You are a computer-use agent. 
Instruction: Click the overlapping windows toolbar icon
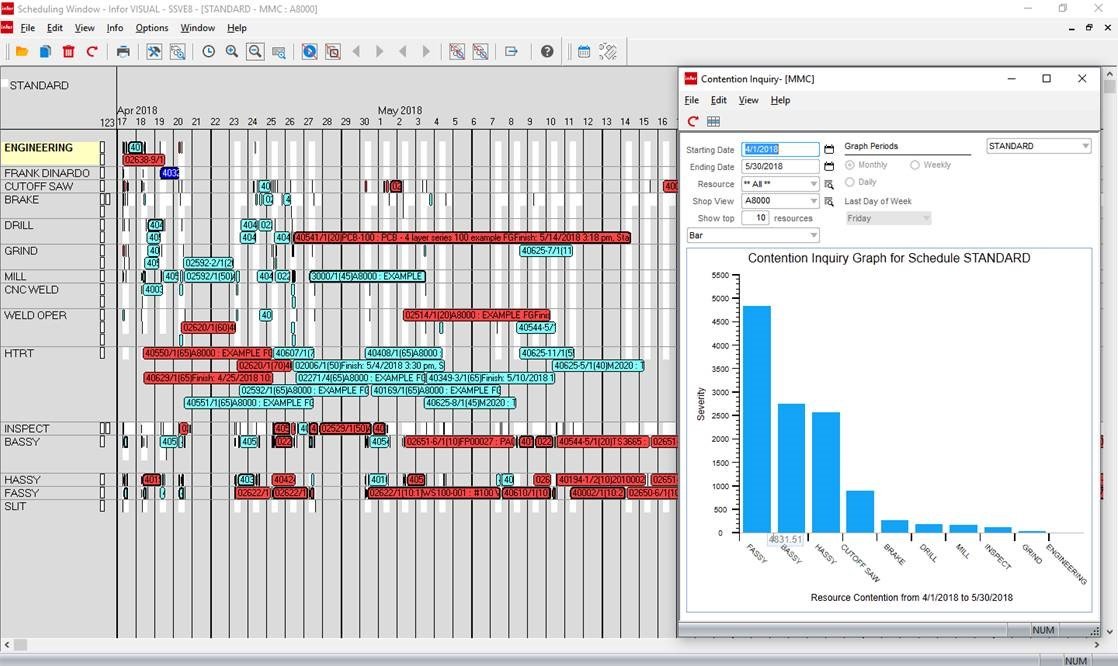(x=332, y=51)
